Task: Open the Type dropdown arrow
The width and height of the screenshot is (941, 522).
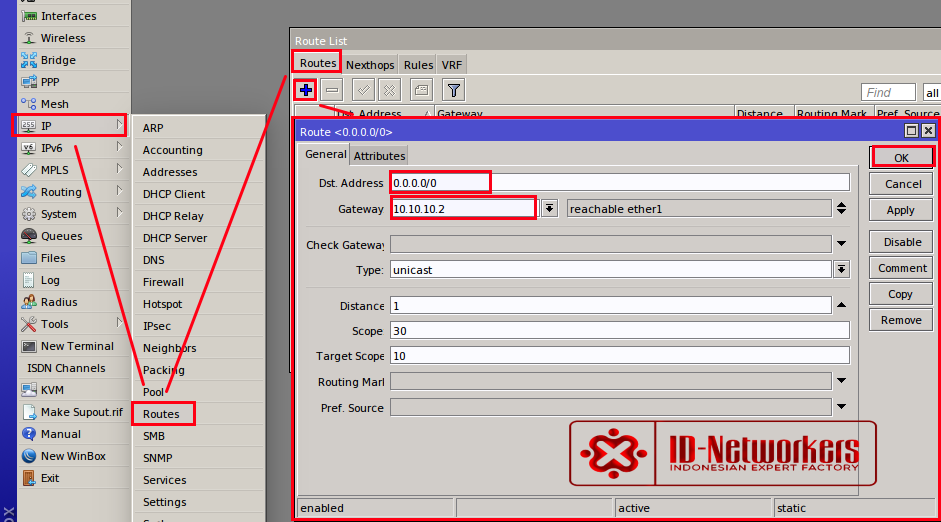Action: coord(841,269)
